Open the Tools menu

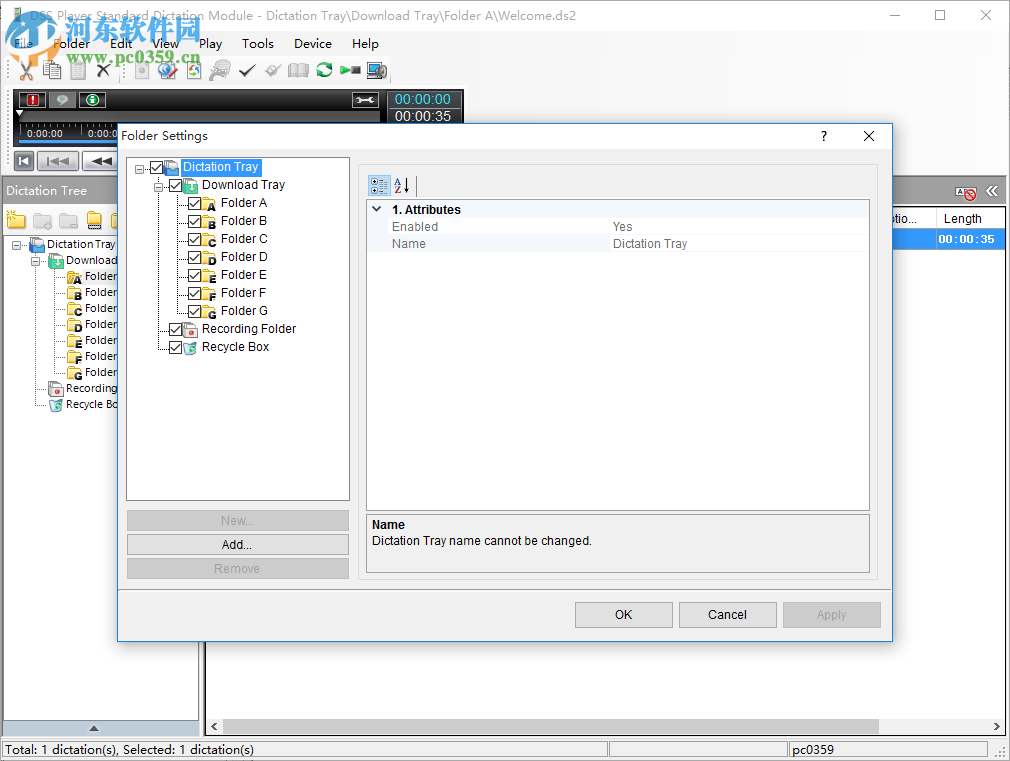[x=258, y=44]
